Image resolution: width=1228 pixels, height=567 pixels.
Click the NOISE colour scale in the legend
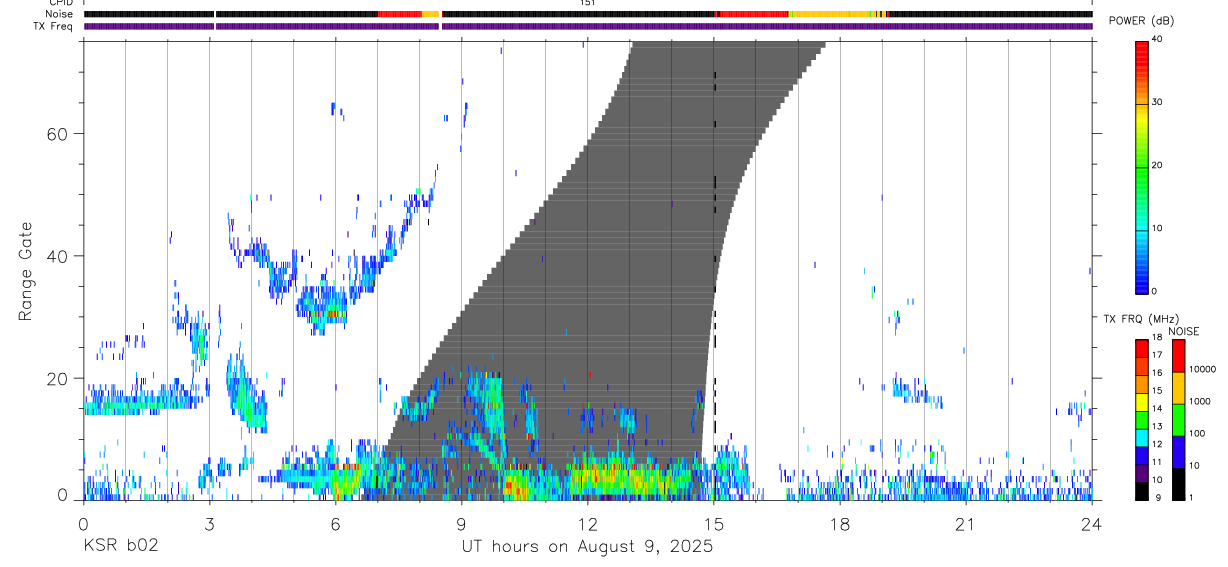point(1179,420)
